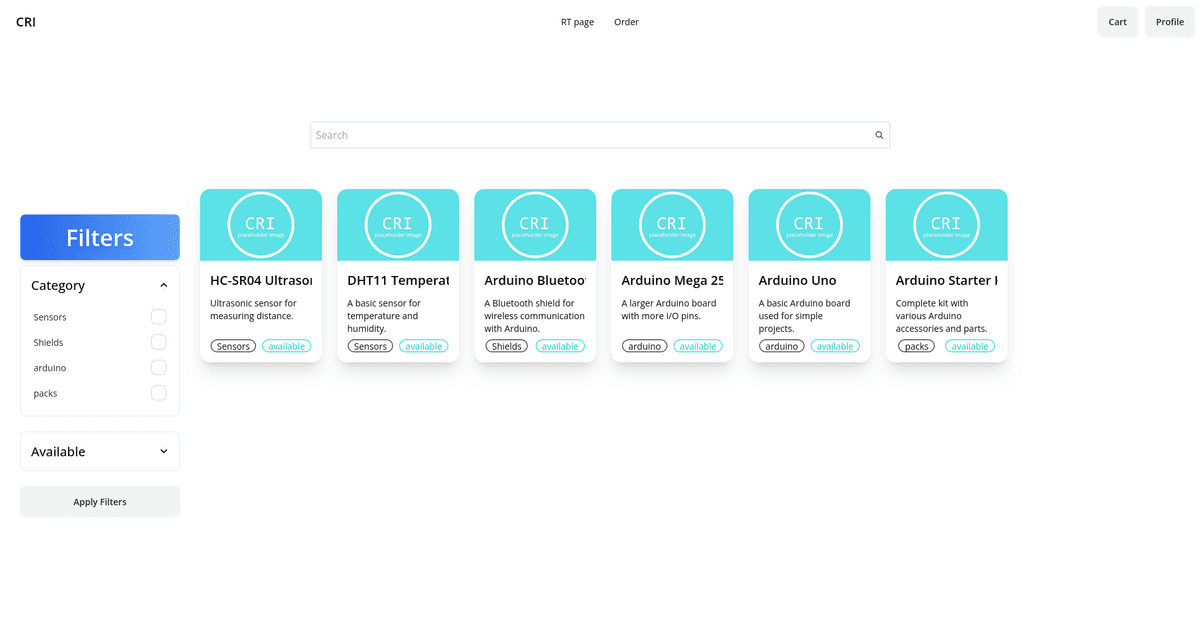The height and width of the screenshot is (618, 1200).
Task: Open the Profile page
Action: [x=1170, y=22]
